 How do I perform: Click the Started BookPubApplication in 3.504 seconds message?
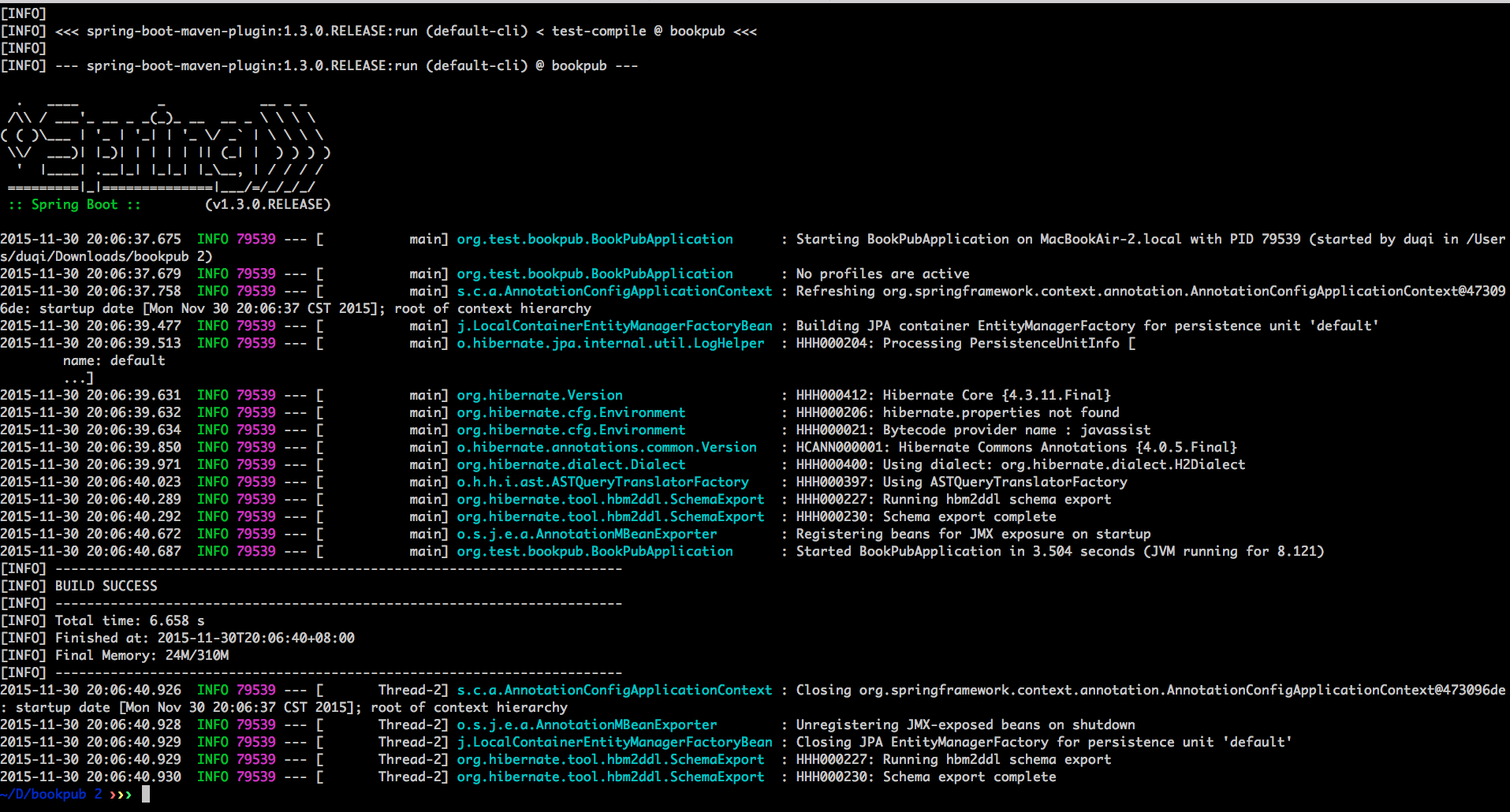click(1060, 551)
